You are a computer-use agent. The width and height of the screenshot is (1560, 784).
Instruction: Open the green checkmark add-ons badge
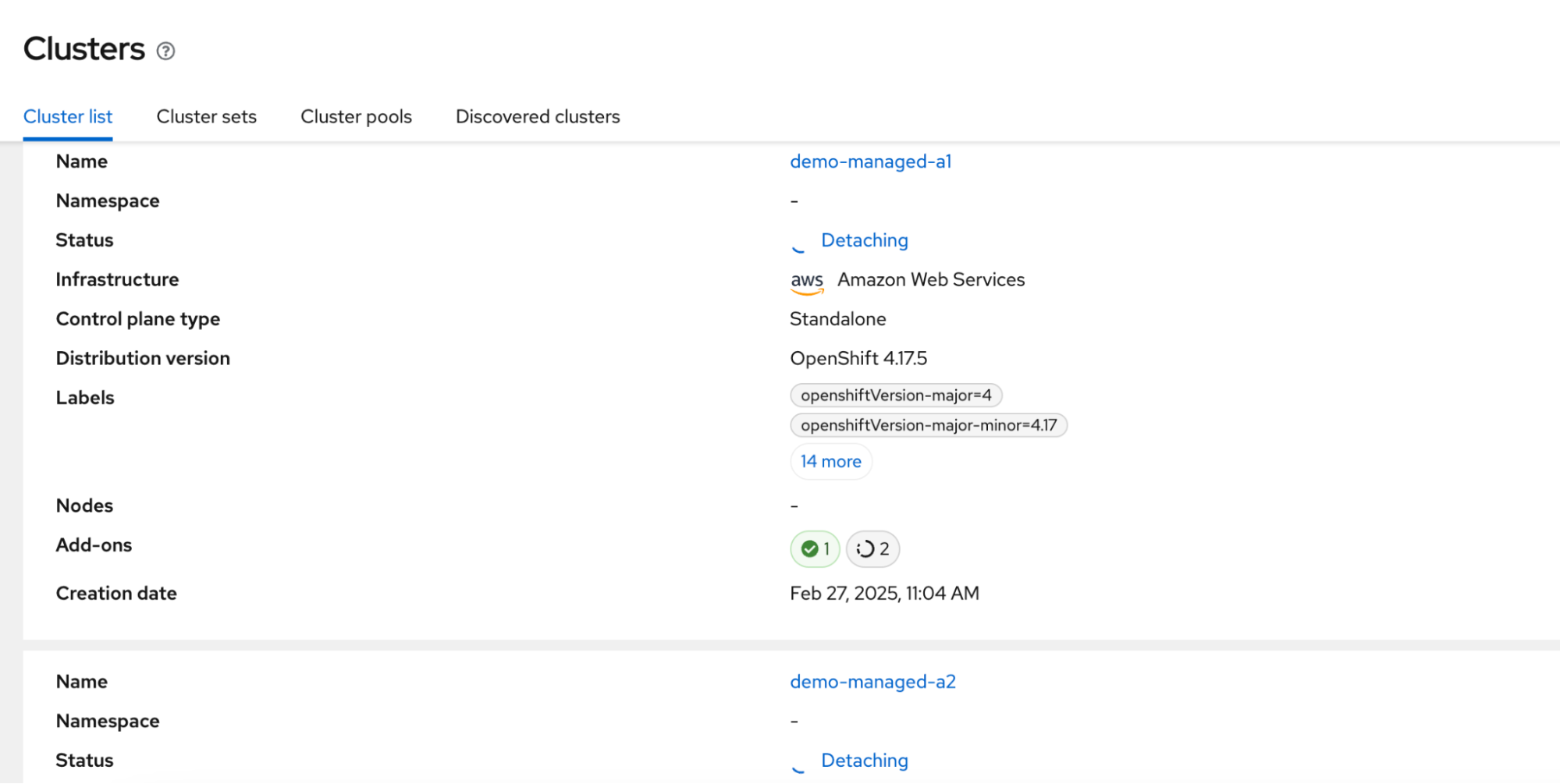point(815,549)
